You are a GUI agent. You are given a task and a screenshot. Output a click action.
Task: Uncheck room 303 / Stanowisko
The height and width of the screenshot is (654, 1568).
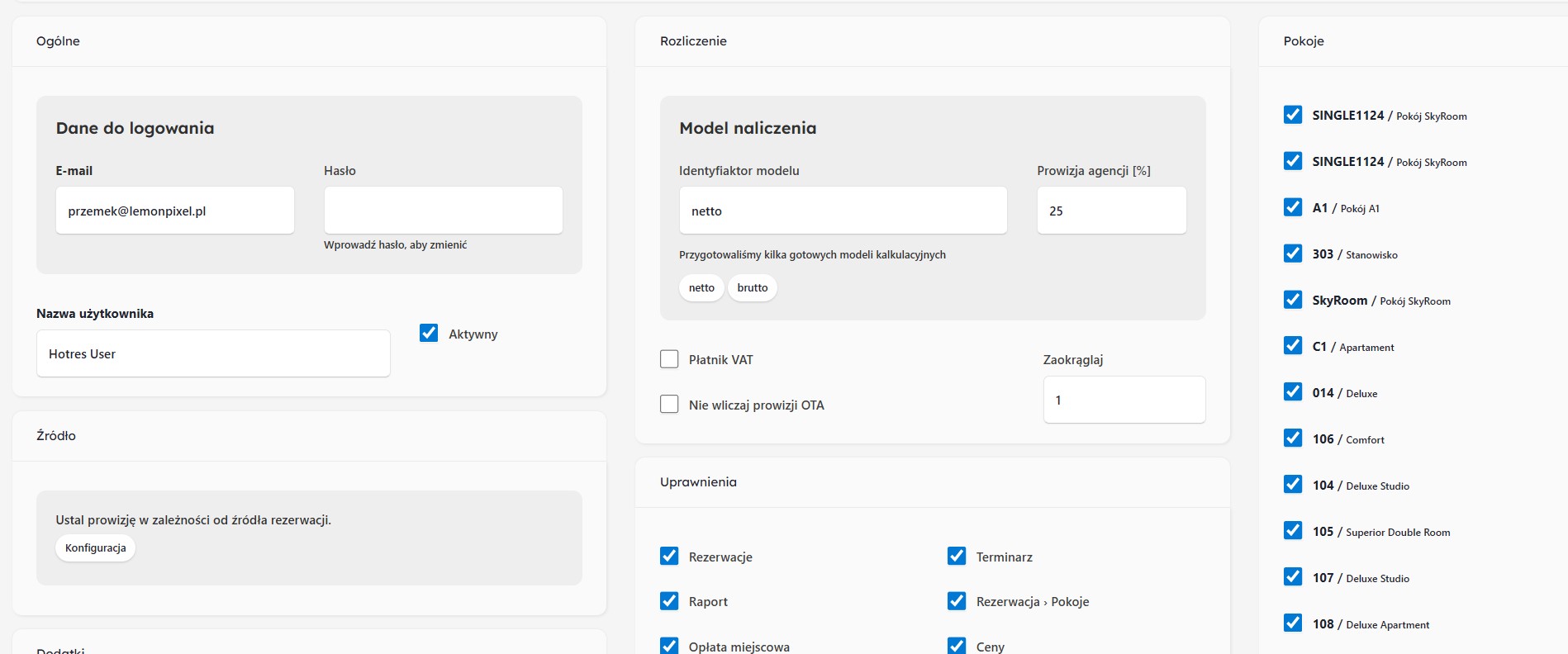click(1293, 254)
